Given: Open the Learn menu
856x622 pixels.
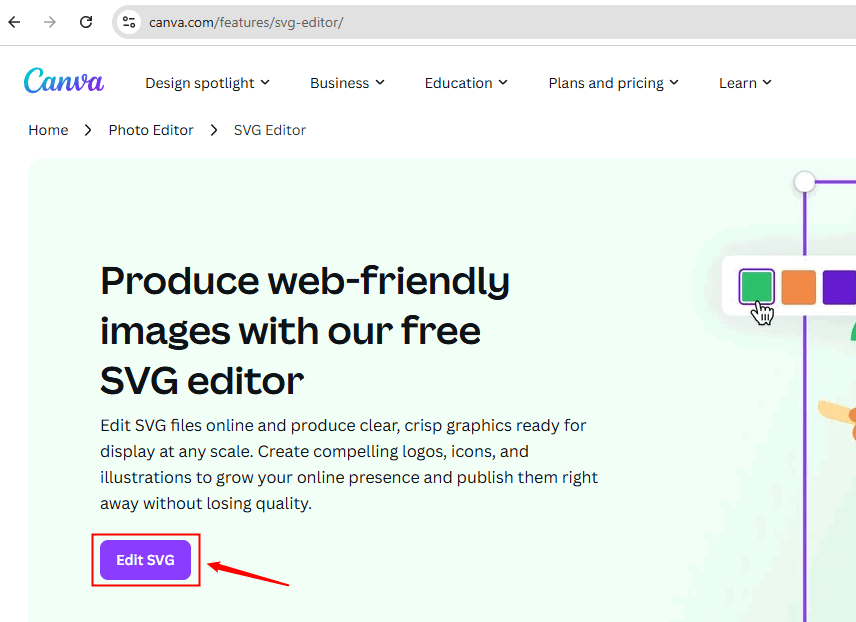Looking at the screenshot, I should pyautogui.click(x=745, y=83).
